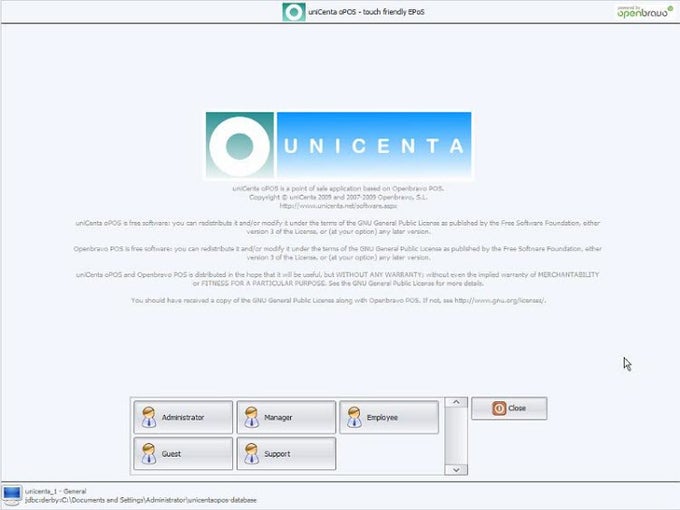This screenshot has height=510, width=680.
Task: Click the Close button
Action: click(x=509, y=408)
